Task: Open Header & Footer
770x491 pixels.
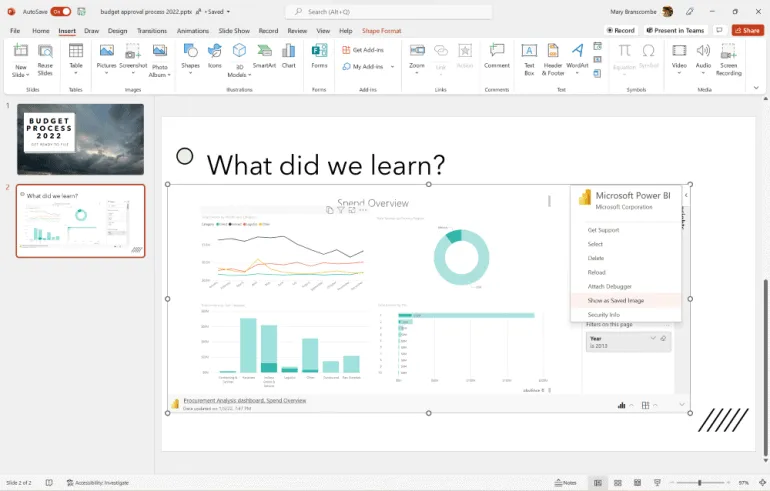Action: (x=553, y=60)
